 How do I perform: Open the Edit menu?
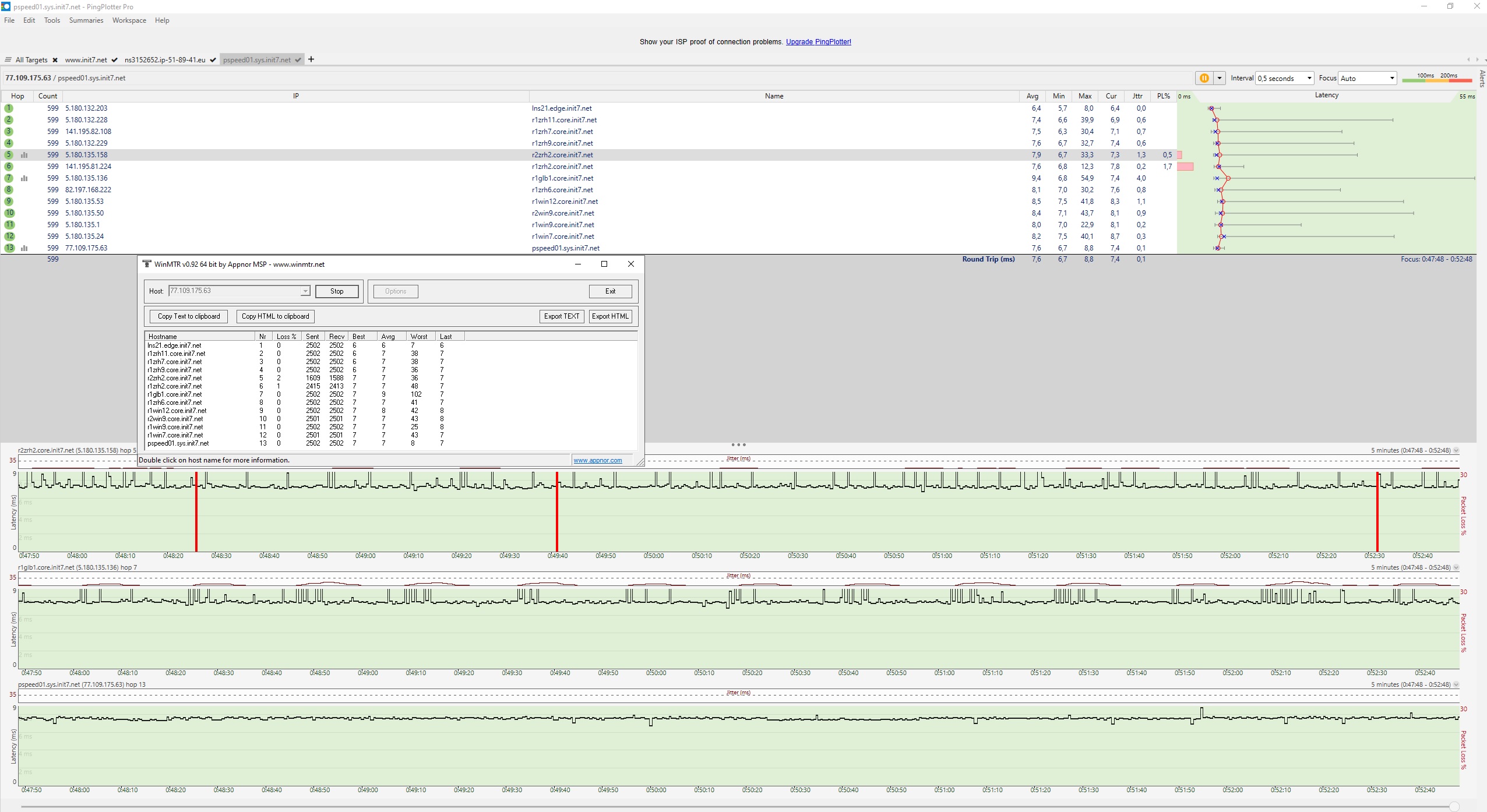click(x=29, y=20)
